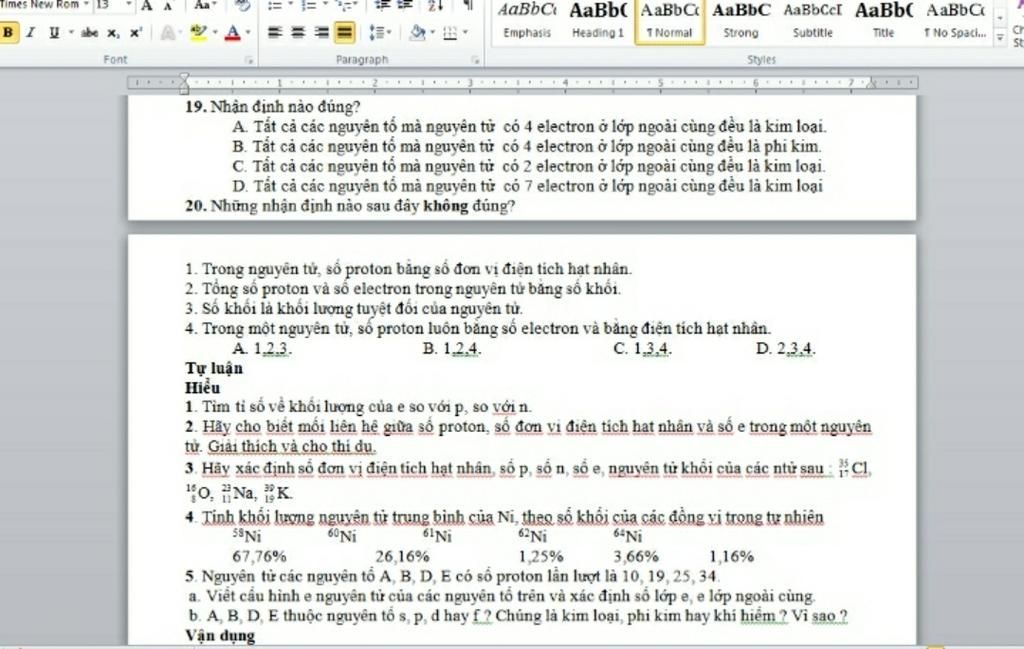Increase the paragraph indent
The width and height of the screenshot is (1024, 649).
pos(406,6)
